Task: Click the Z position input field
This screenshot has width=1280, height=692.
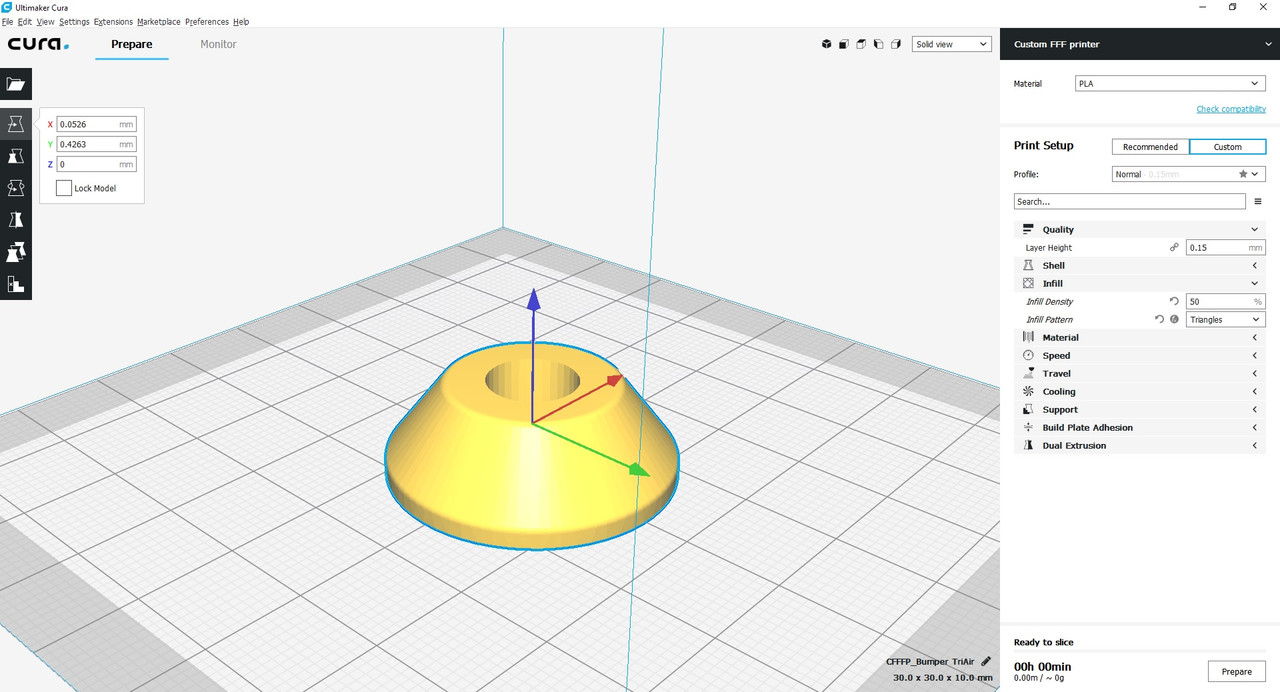Action: point(96,164)
